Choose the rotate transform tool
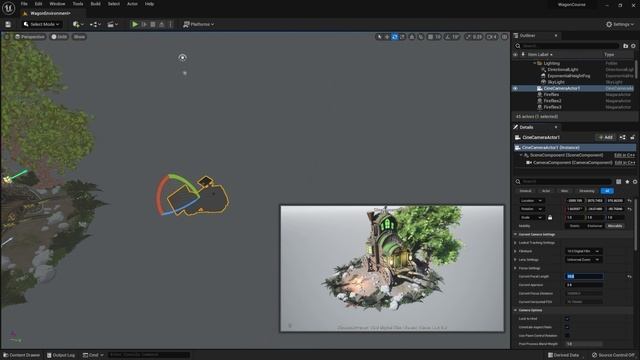 [395, 37]
